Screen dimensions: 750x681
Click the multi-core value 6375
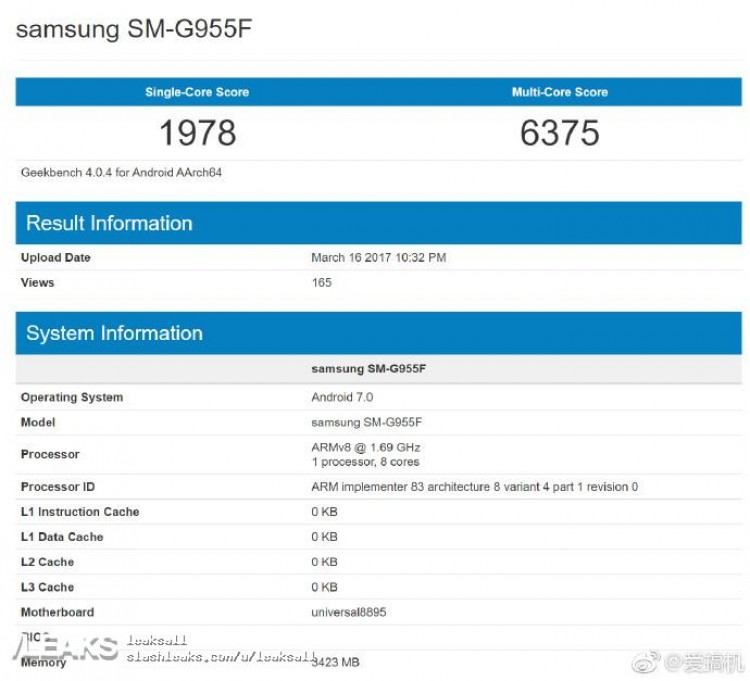click(560, 132)
